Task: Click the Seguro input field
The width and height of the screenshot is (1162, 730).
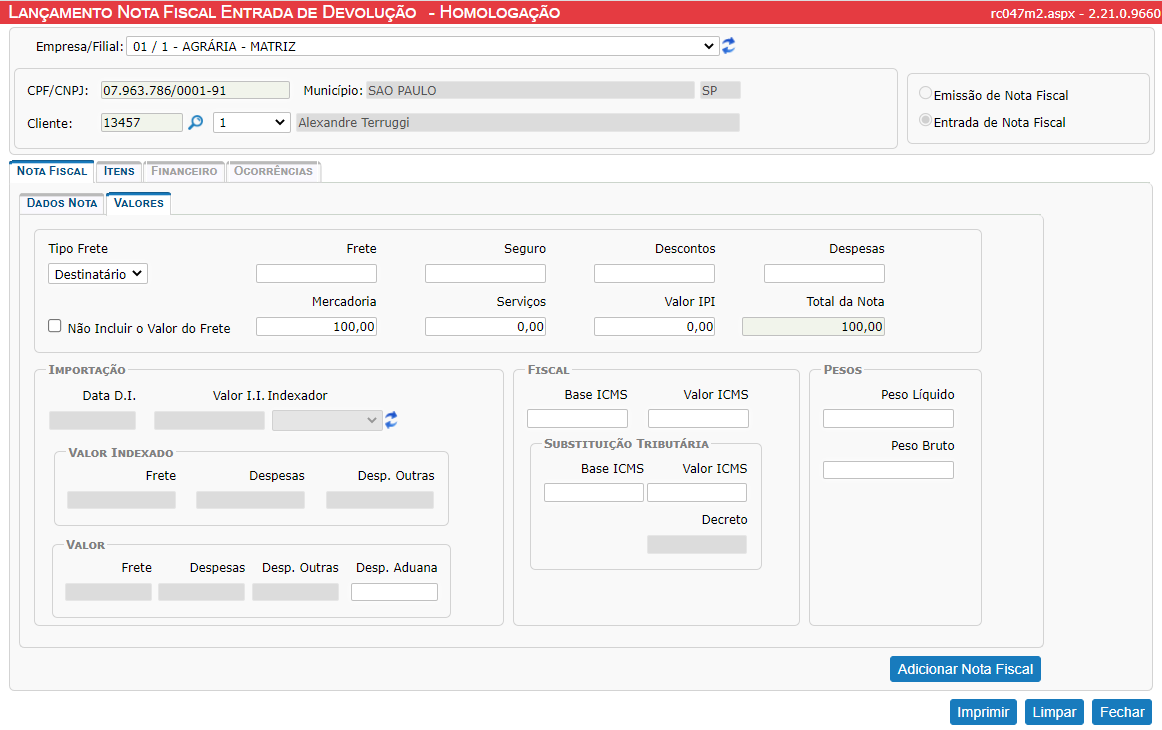Action: pyautogui.click(x=485, y=273)
